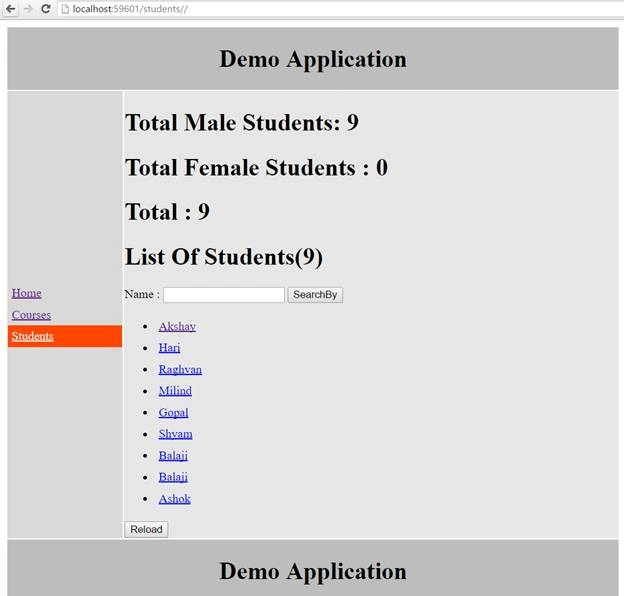Click the List Of Students(9) heading
The height and width of the screenshot is (596, 624).
[x=224, y=257]
